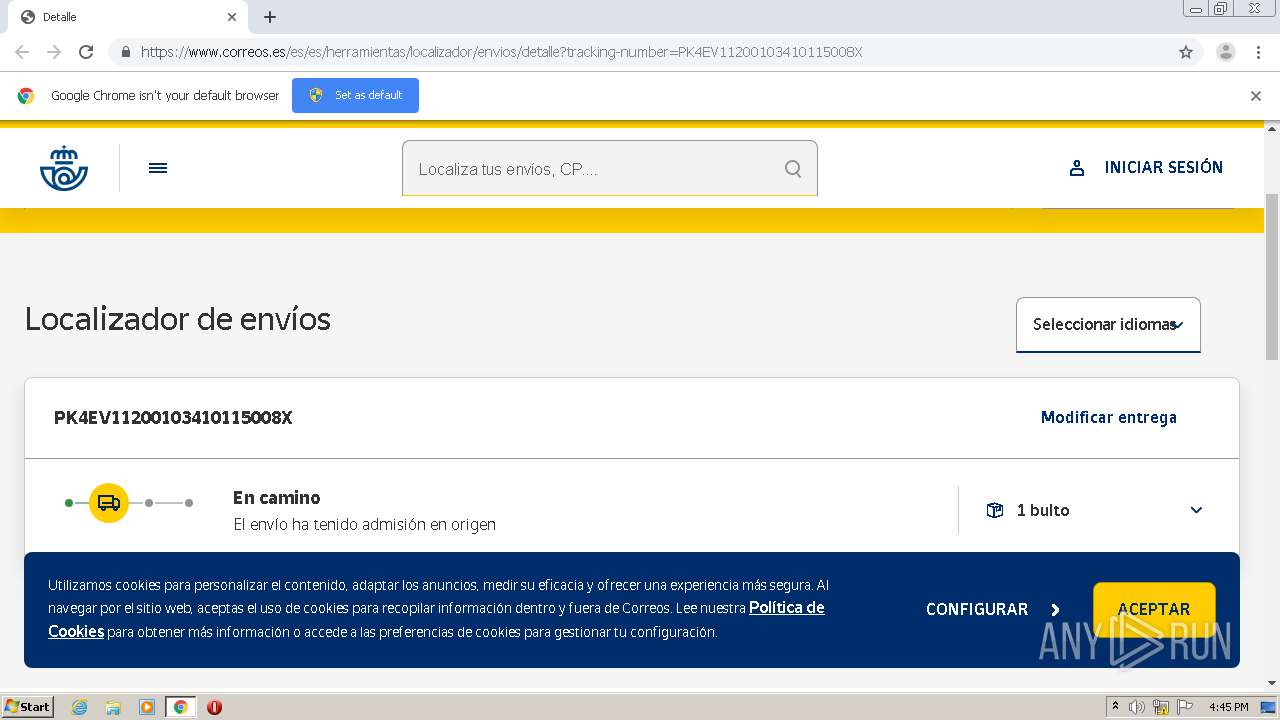Click Modificar entrega link
The image size is (1280, 720).
click(x=1108, y=417)
